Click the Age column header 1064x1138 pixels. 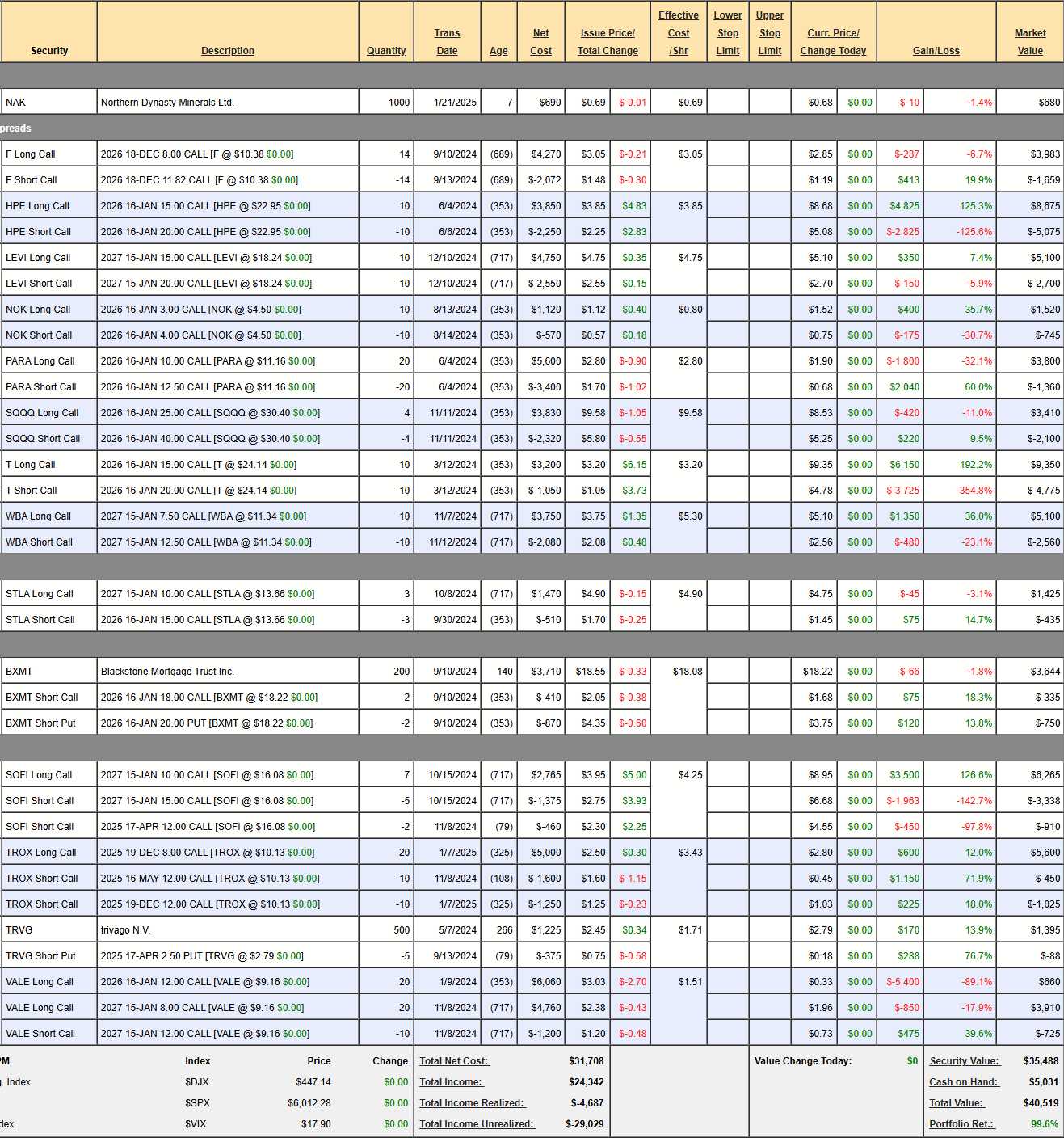498,50
